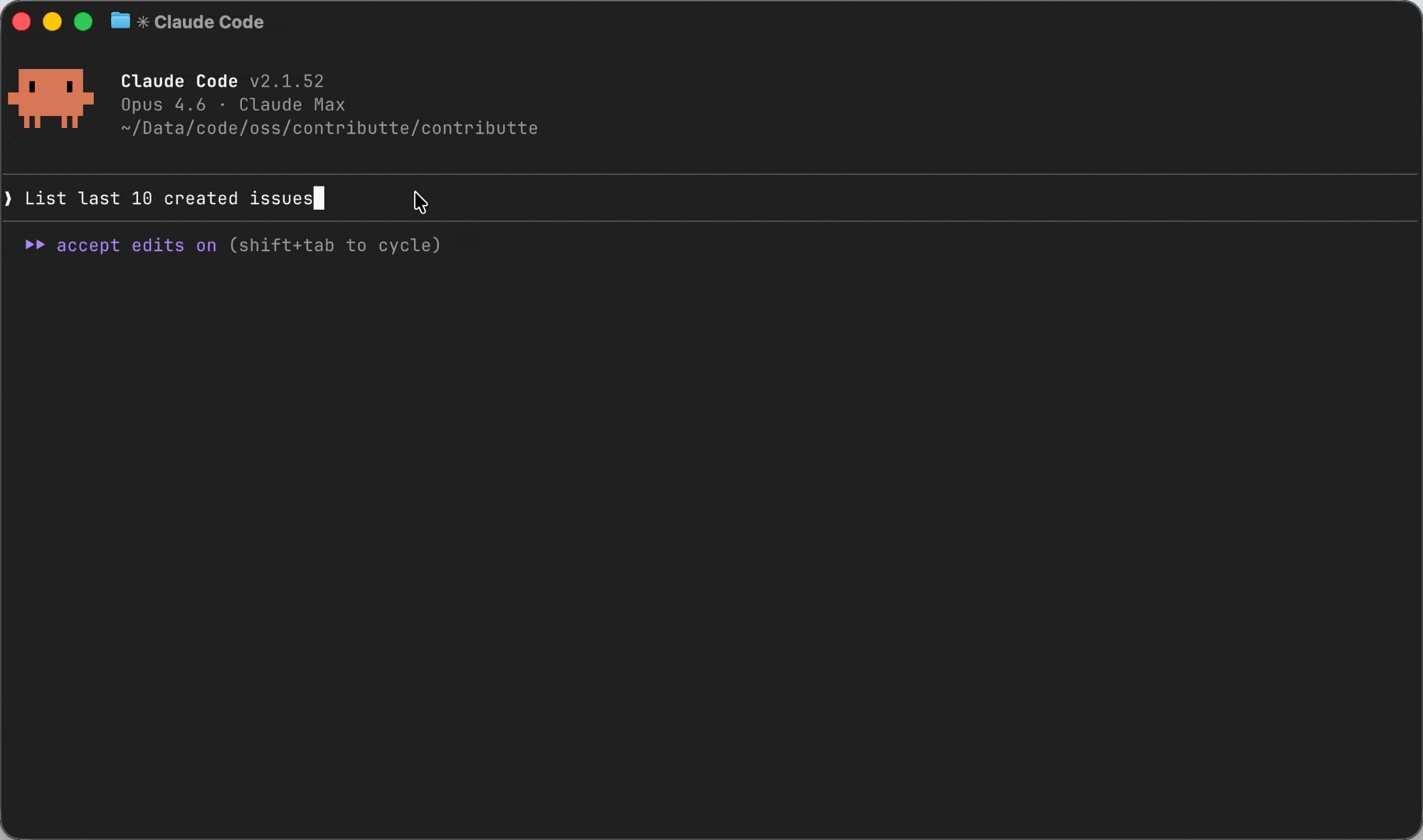
Task: Click the "Claude Code" window title text
Action: [208, 22]
